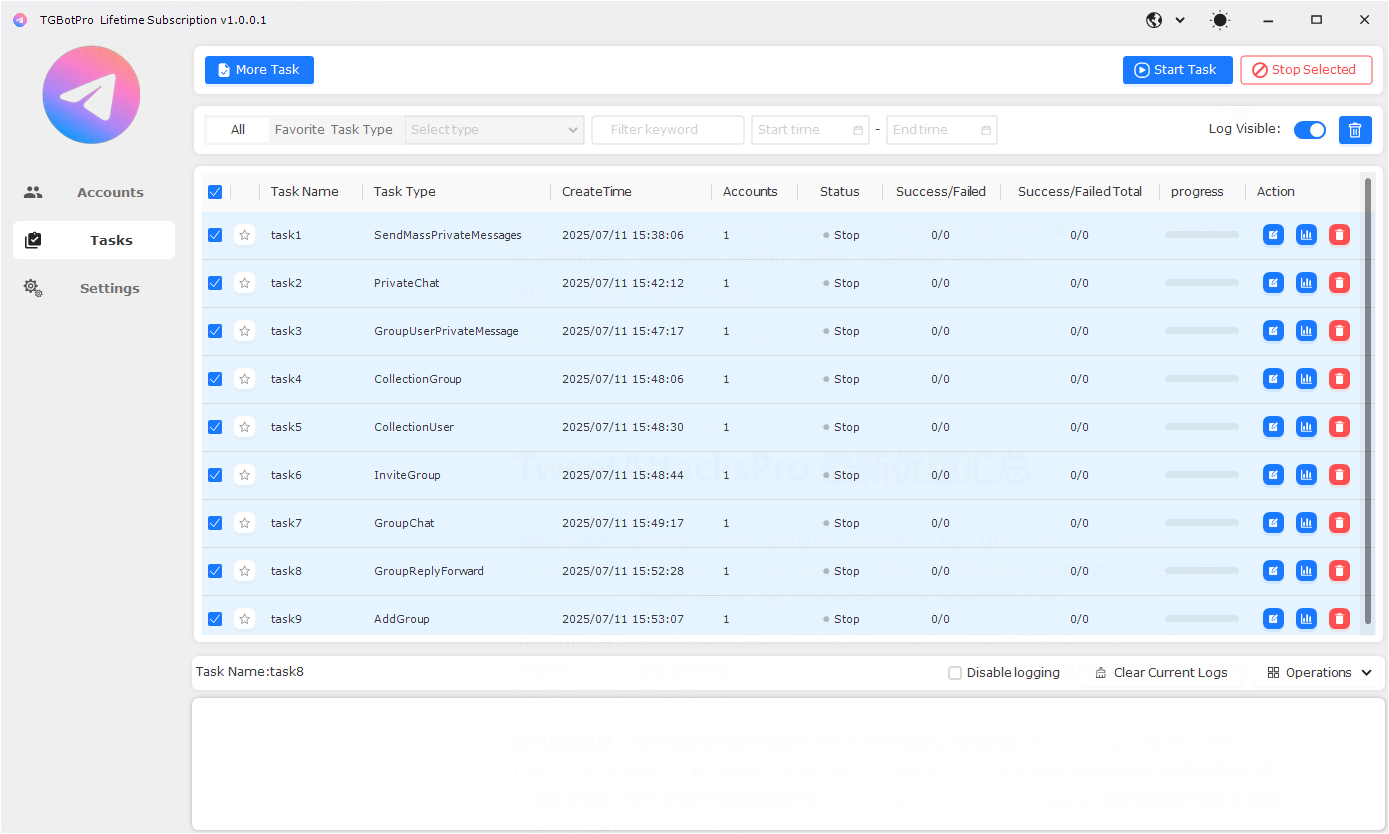Screen dimensions: 1389x834
Task: Expand the Operations dropdown menu
Action: point(1320,673)
